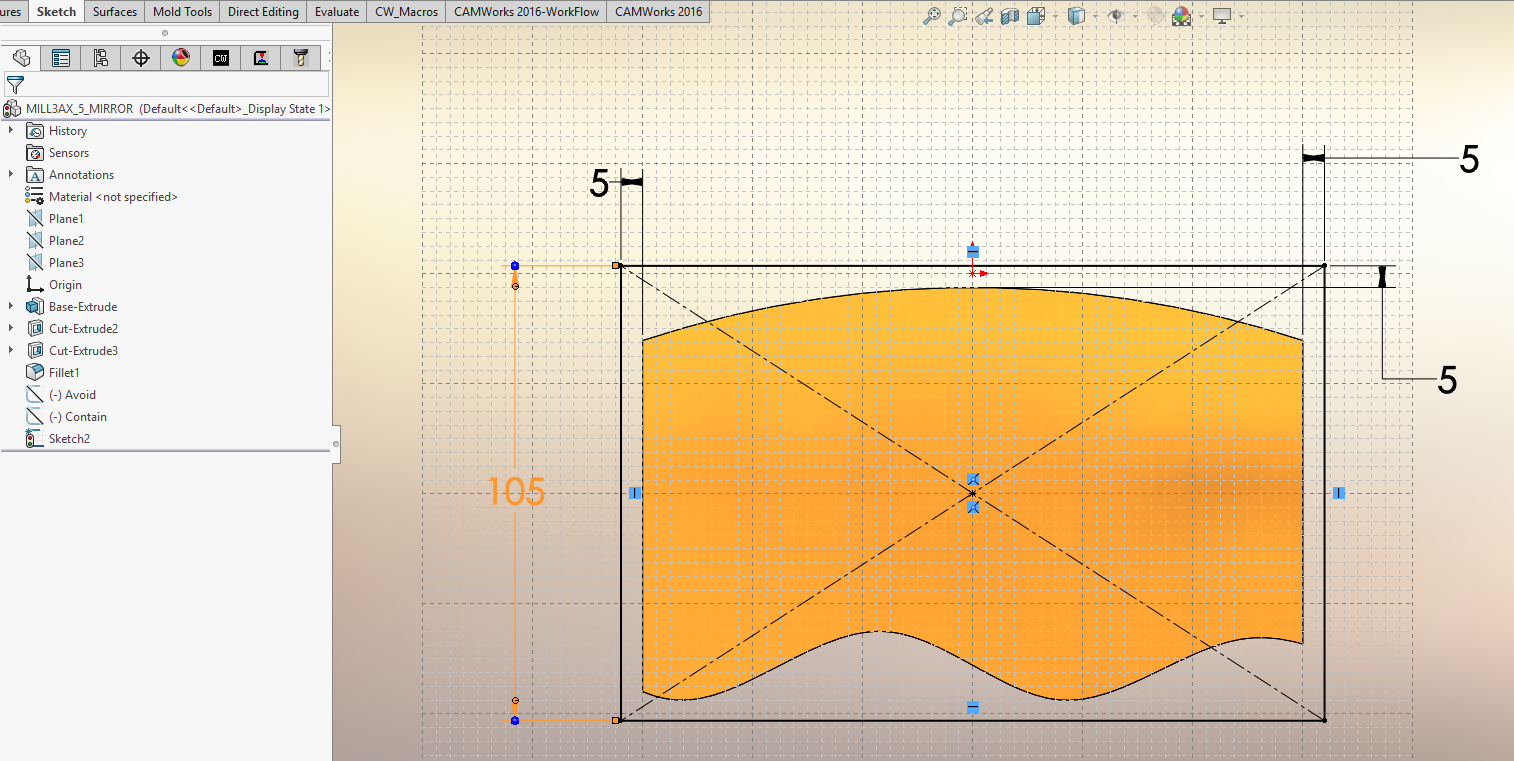Screen dimensions: 1514x761
Task: Switch to the DisplayManager color-ball tab
Action: (x=180, y=58)
